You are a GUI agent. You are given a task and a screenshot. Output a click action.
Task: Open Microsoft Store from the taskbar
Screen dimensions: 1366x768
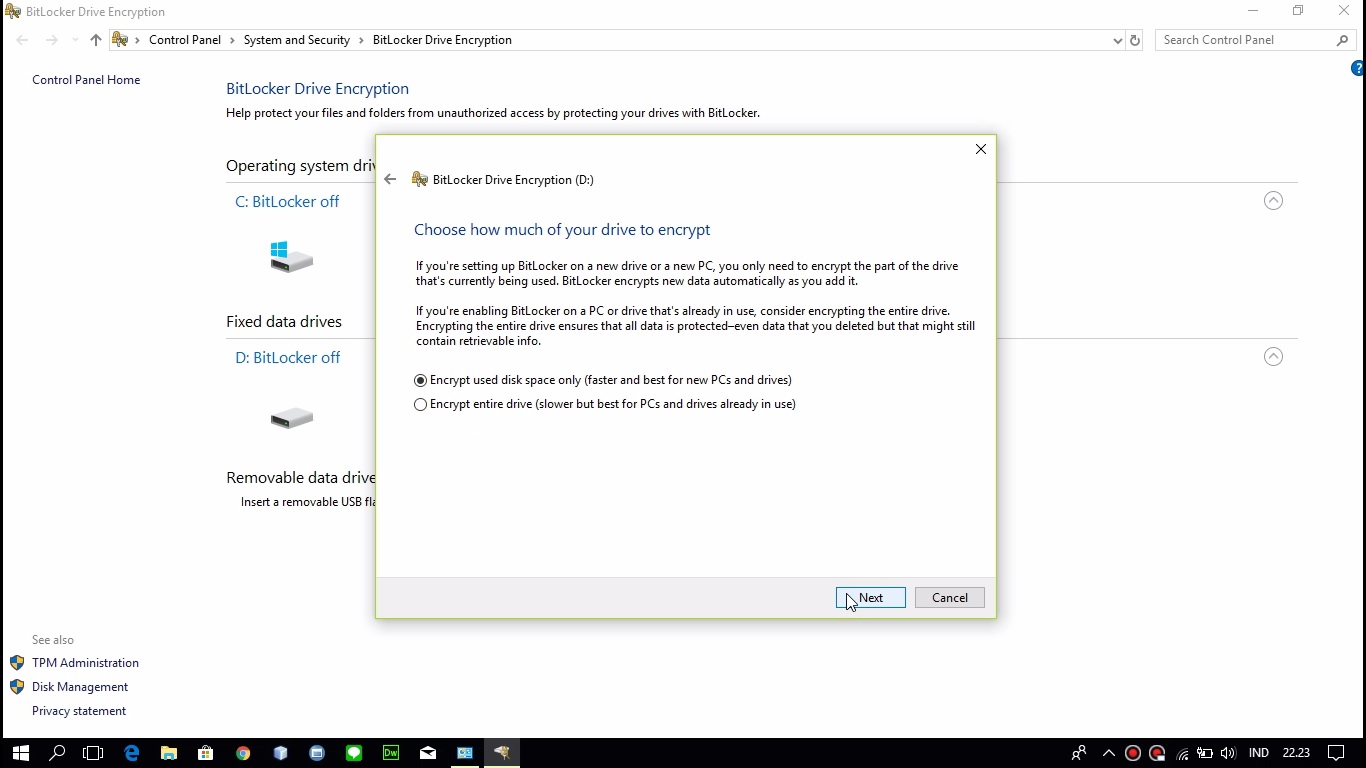tap(205, 753)
